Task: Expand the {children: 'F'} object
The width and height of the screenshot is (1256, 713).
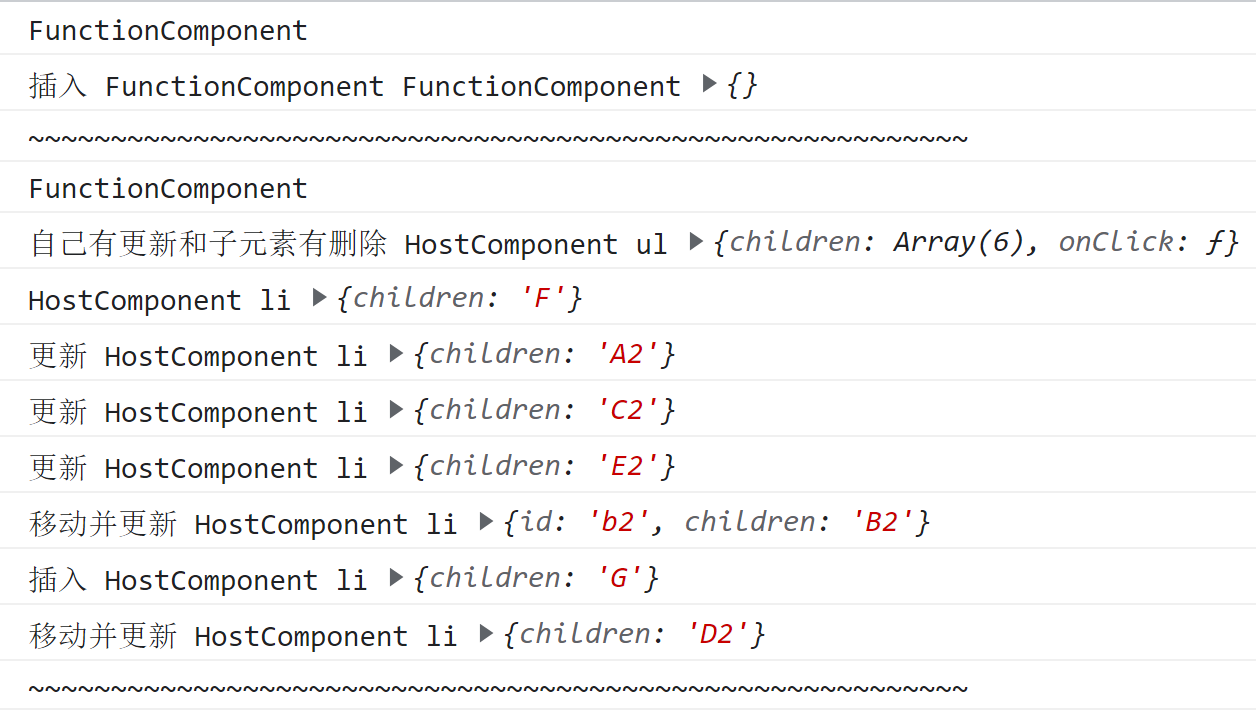Action: tap(320, 297)
